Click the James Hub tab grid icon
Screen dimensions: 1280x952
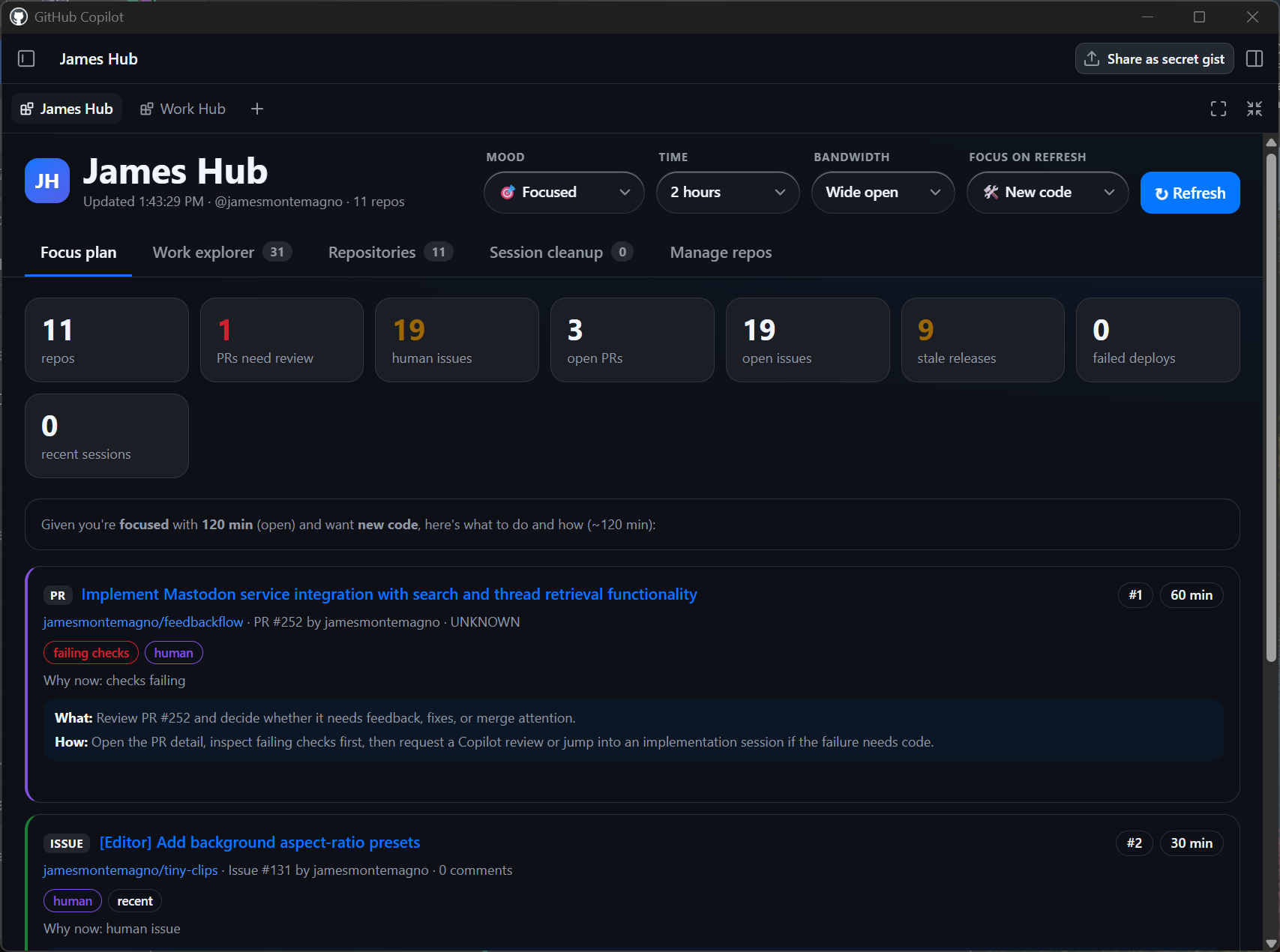(x=27, y=109)
